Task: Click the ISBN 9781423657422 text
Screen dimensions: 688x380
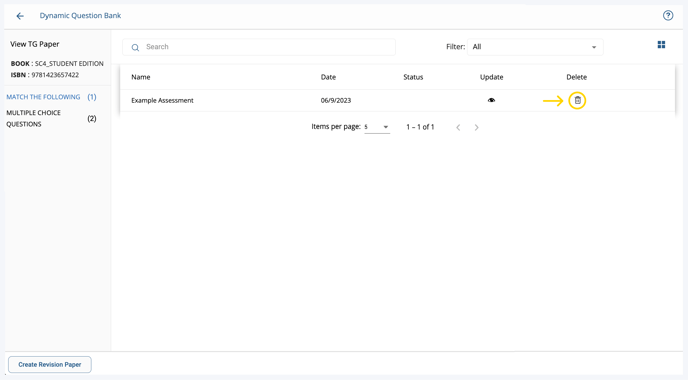Action: (45, 75)
